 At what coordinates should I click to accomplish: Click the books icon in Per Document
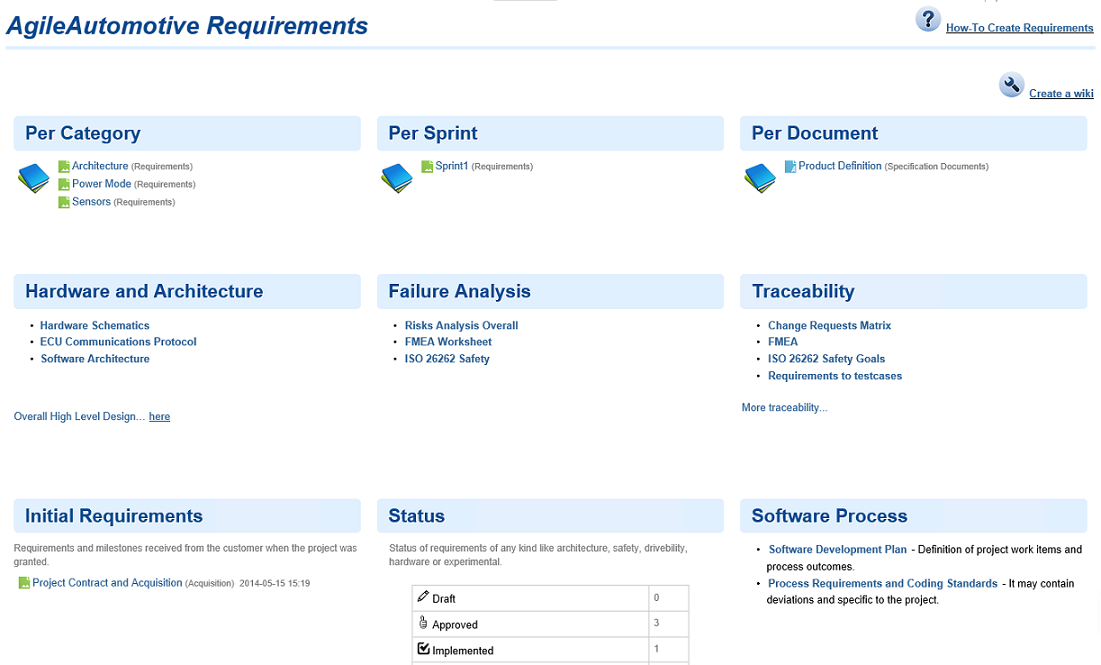[x=759, y=177]
